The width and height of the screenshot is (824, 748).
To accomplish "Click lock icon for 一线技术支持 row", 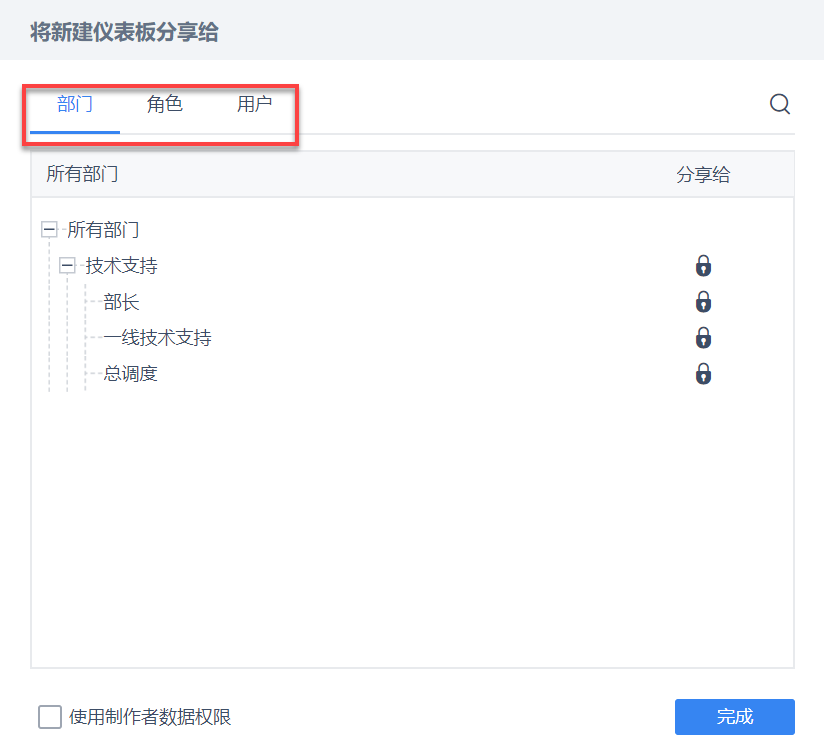I will [x=703, y=338].
